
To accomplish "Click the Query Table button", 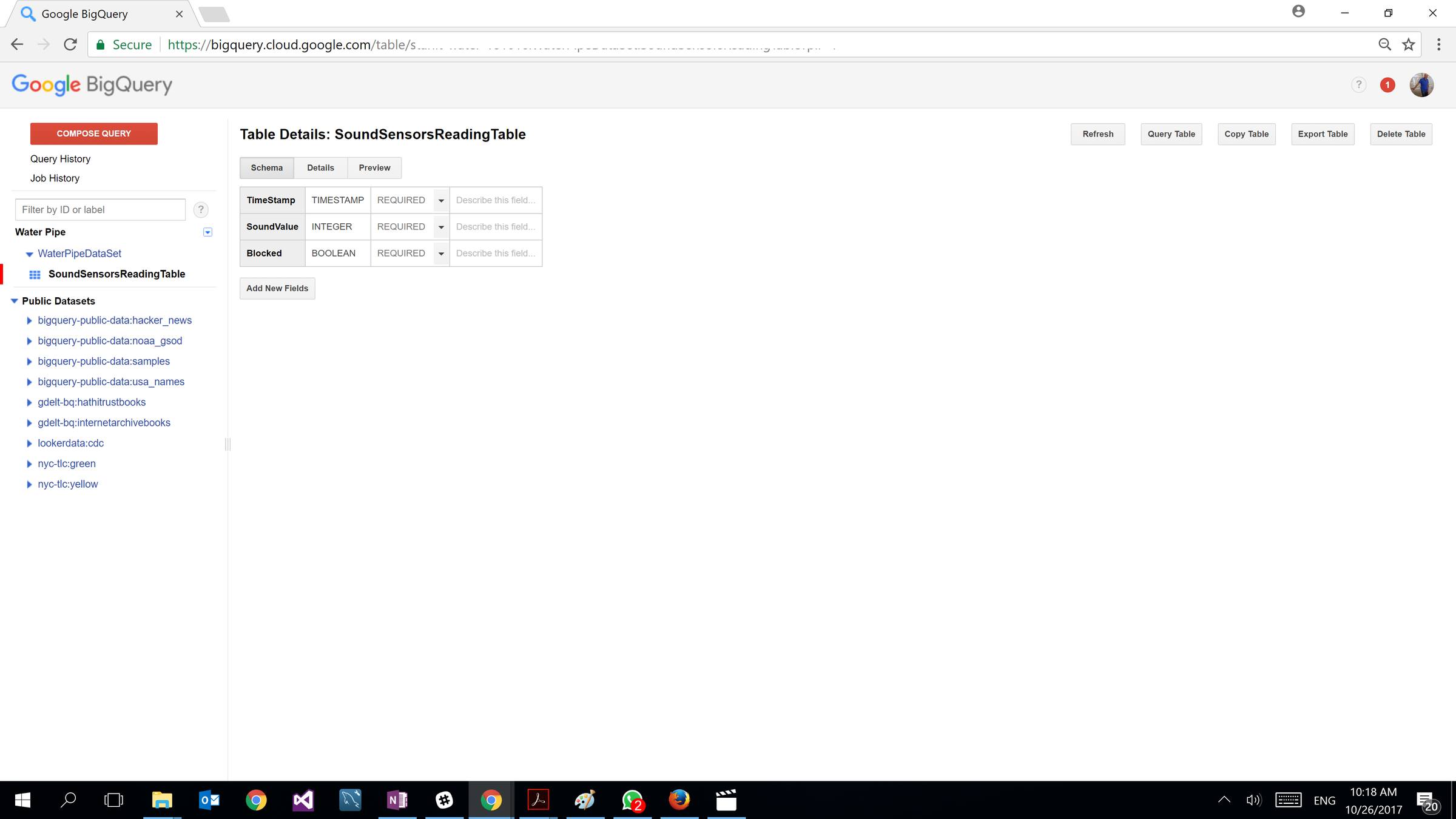I will [x=1171, y=134].
